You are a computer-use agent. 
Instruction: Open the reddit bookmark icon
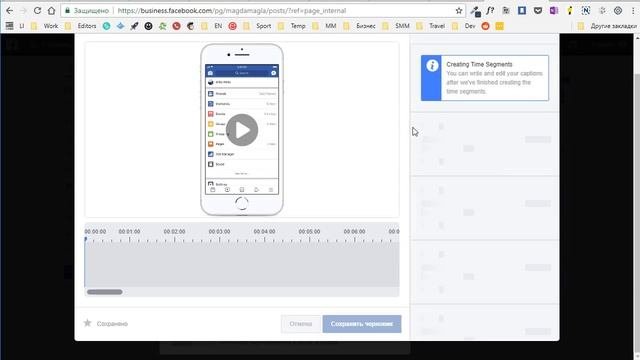point(485,26)
